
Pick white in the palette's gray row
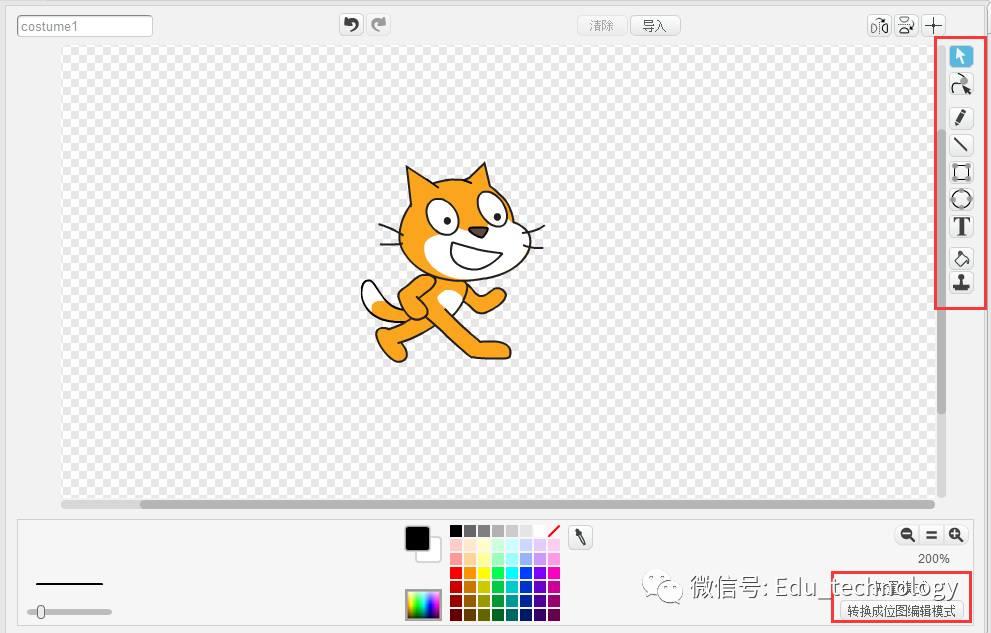(540, 531)
